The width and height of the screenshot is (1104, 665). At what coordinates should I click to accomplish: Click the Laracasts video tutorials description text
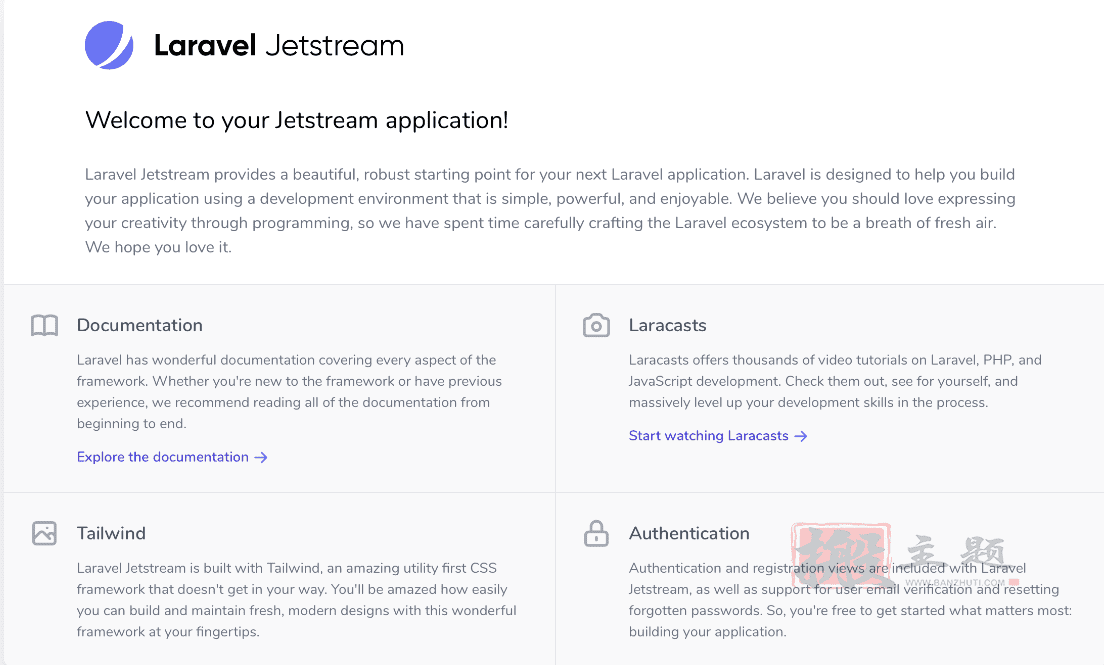[x=835, y=381]
